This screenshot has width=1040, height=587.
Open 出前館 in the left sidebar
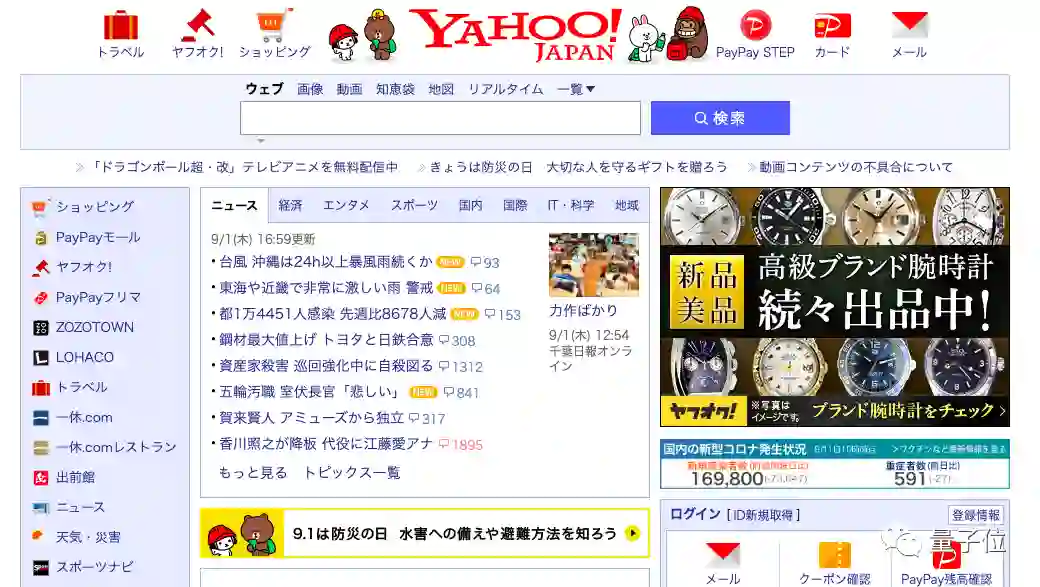coord(76,478)
